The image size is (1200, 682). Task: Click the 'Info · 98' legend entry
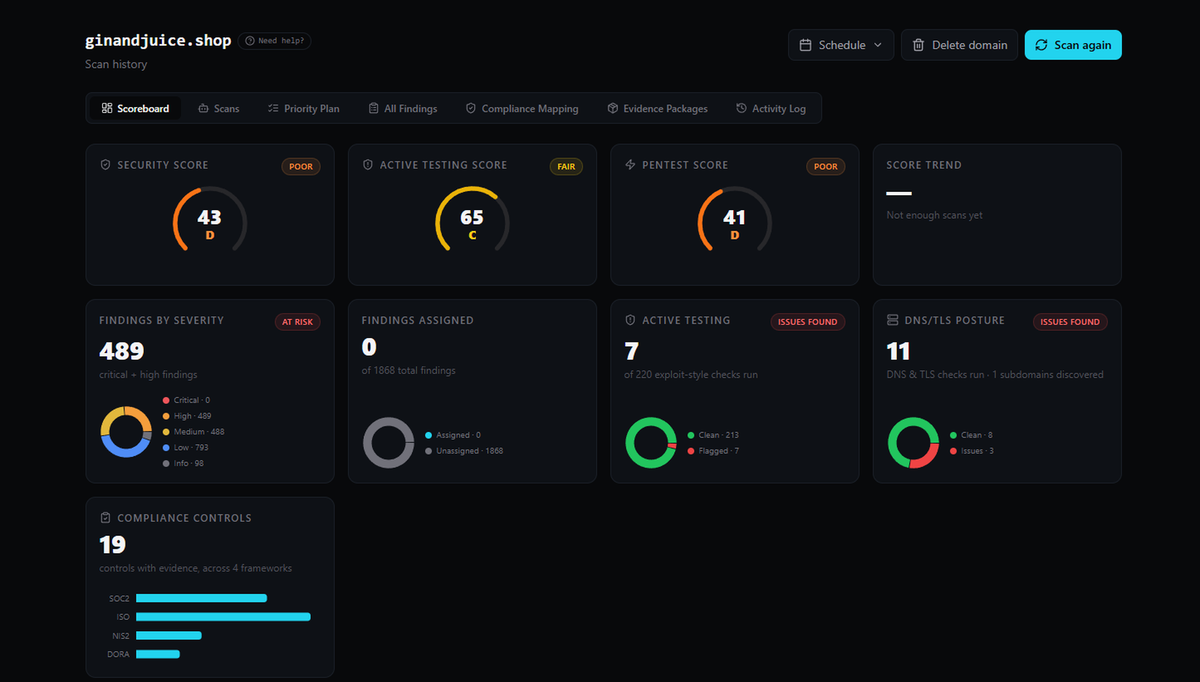184,464
